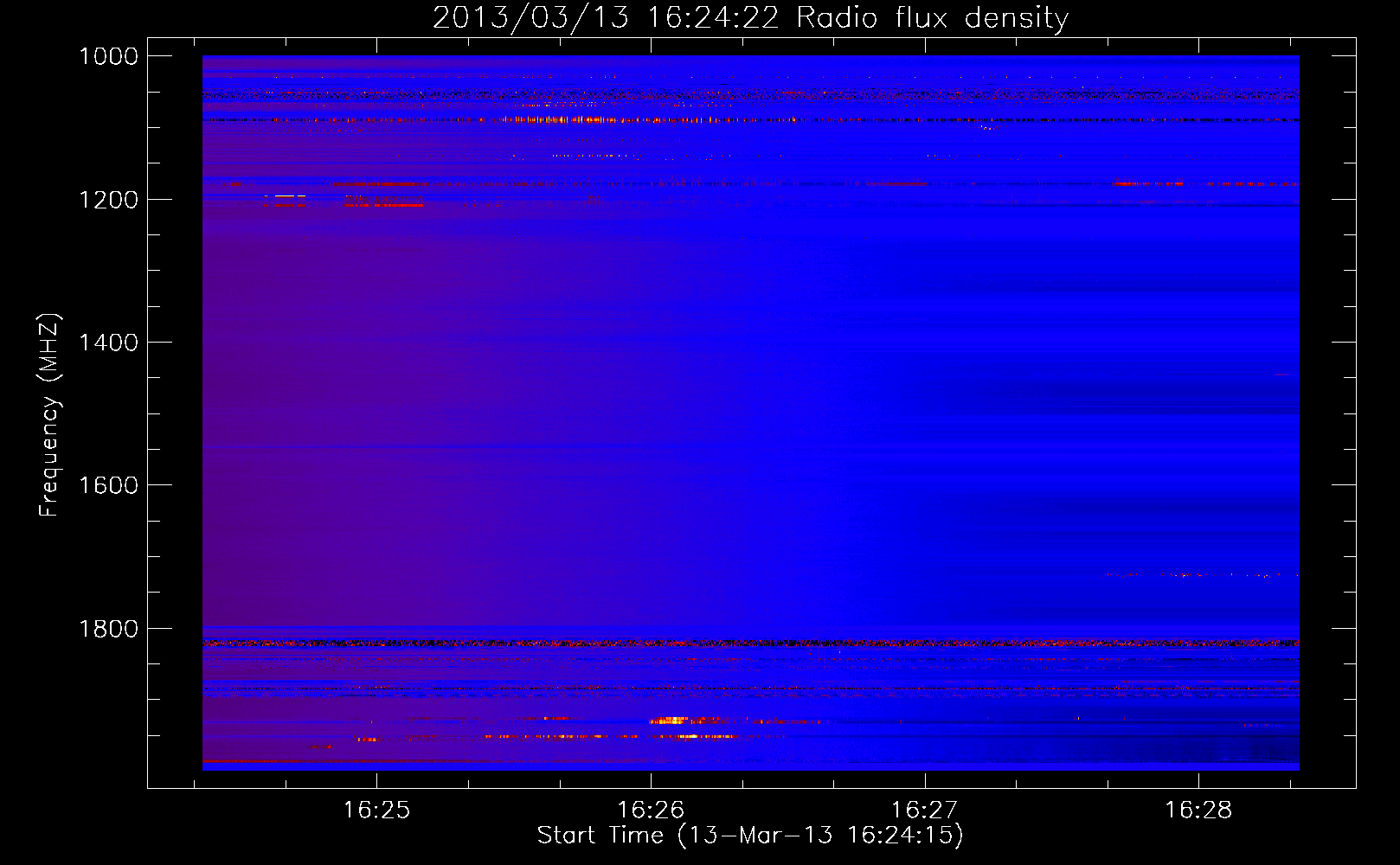Image resolution: width=1400 pixels, height=865 pixels.
Task: Click the 16:26 time tick label
Action: [x=651, y=811]
